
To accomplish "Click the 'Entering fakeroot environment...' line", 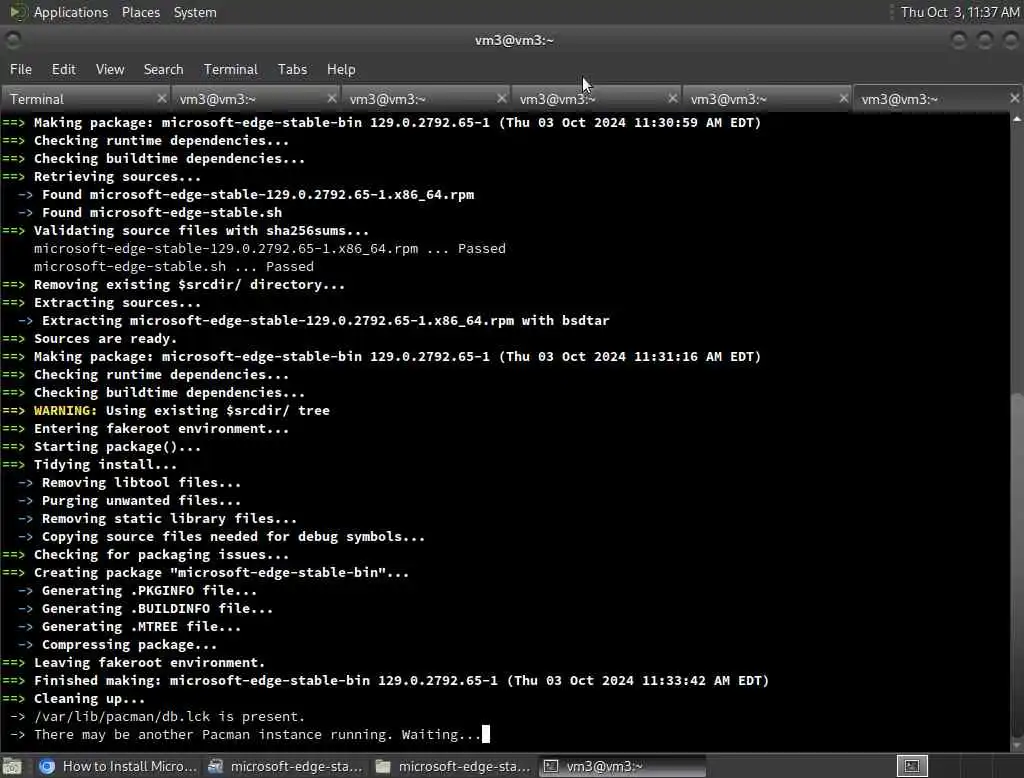I will click(x=161, y=429).
